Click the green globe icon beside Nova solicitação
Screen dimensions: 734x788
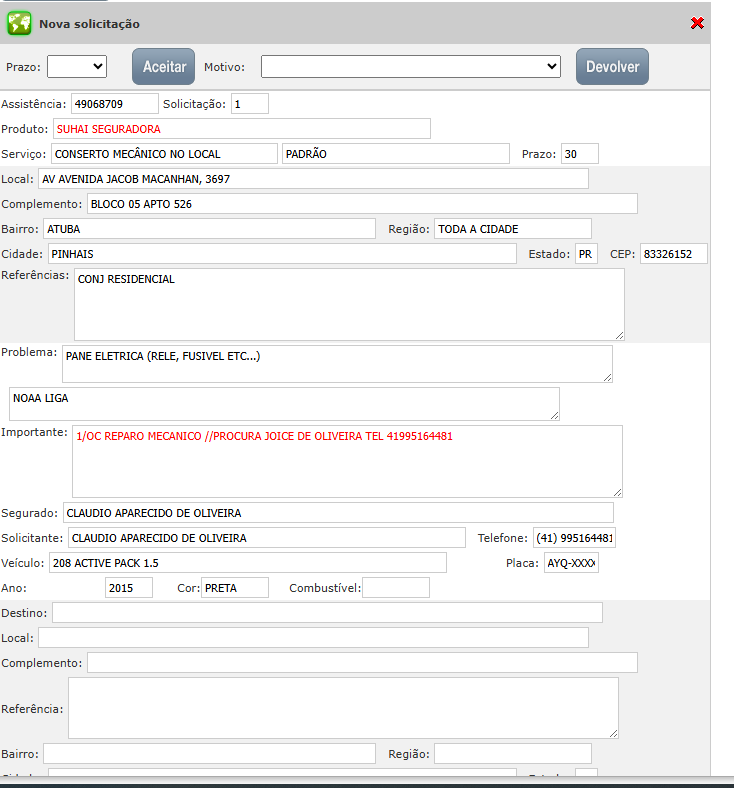(19, 24)
